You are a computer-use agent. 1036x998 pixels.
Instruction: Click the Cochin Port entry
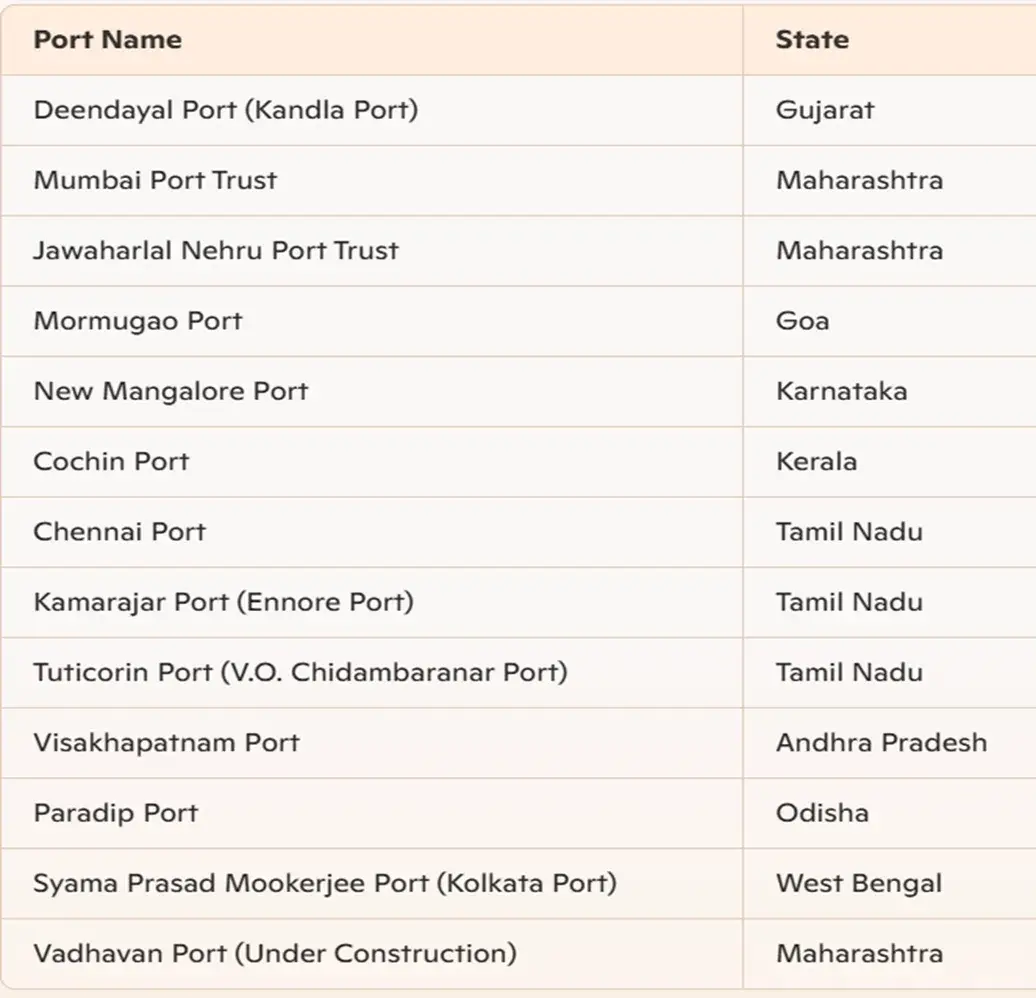coord(111,461)
